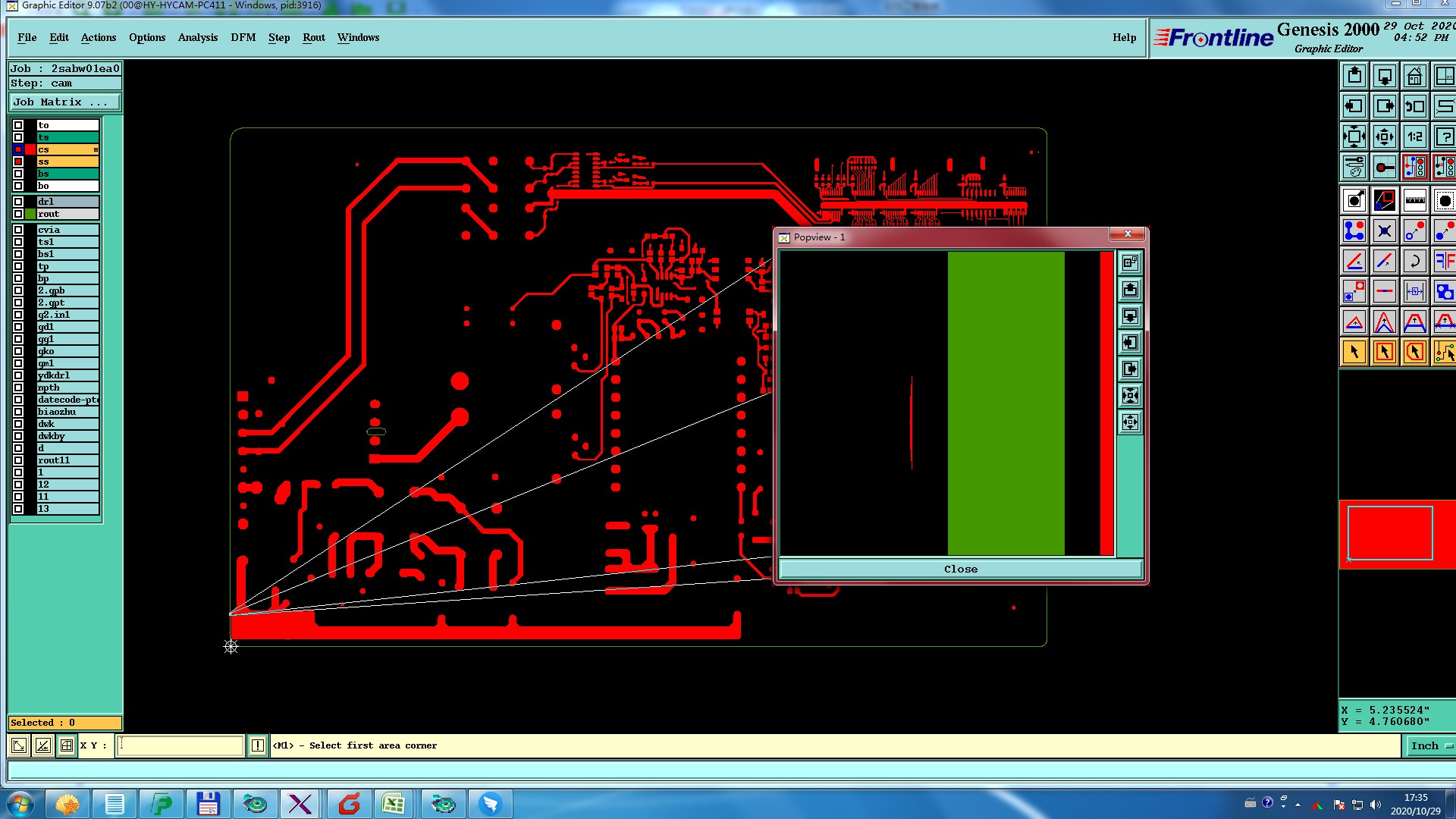
Task: Click the expand view outward icon
Action: pyautogui.click(x=1354, y=136)
